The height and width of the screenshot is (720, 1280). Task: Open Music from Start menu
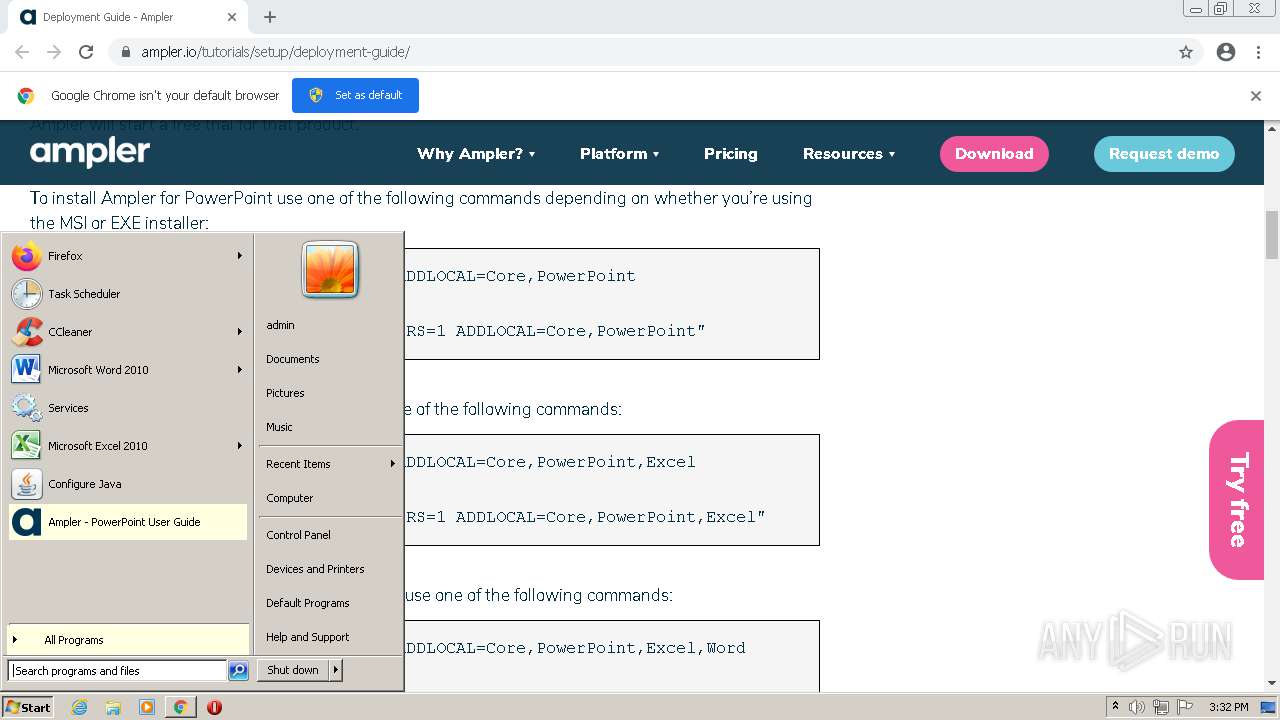click(279, 427)
